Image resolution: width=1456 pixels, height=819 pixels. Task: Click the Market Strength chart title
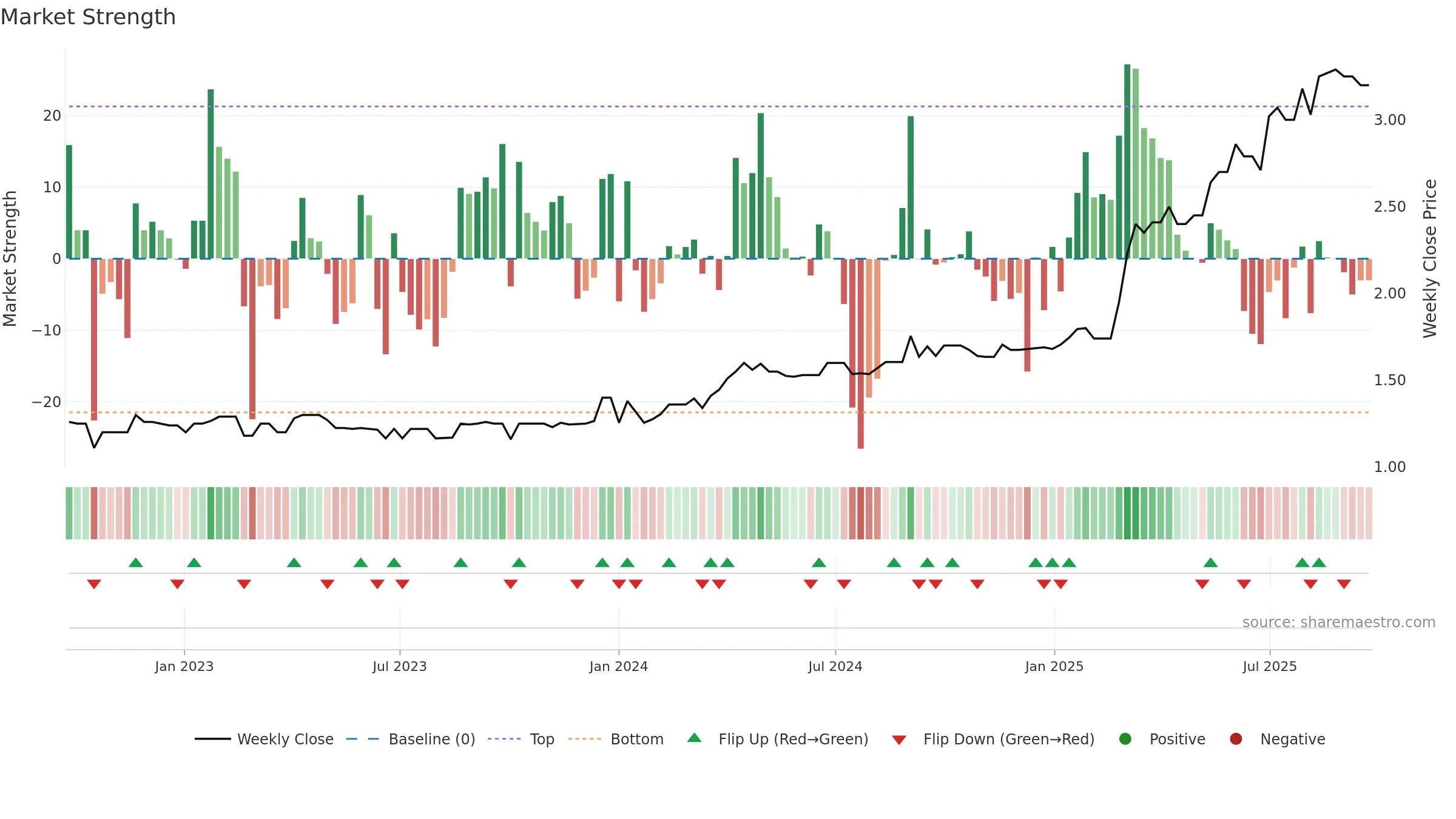(x=88, y=17)
